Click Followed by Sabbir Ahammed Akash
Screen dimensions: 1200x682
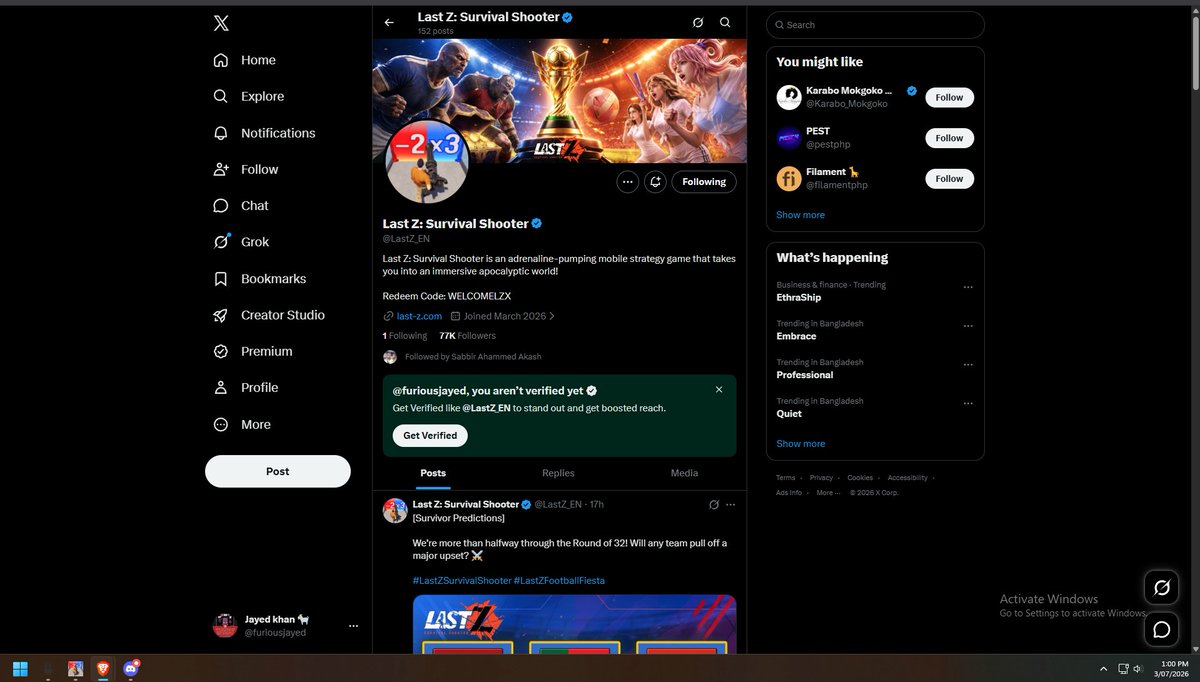coord(473,357)
